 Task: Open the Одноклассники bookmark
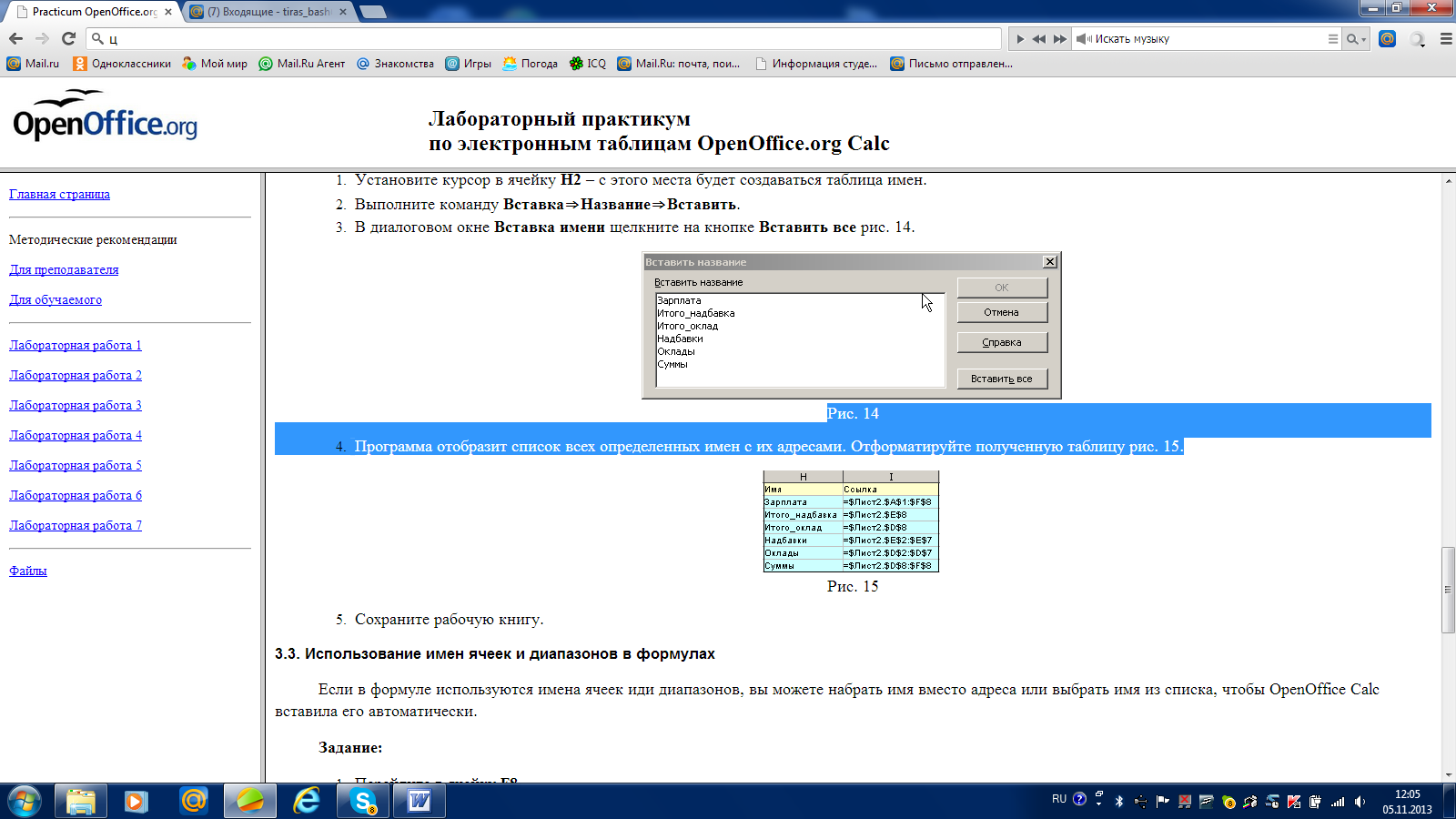tap(122, 64)
